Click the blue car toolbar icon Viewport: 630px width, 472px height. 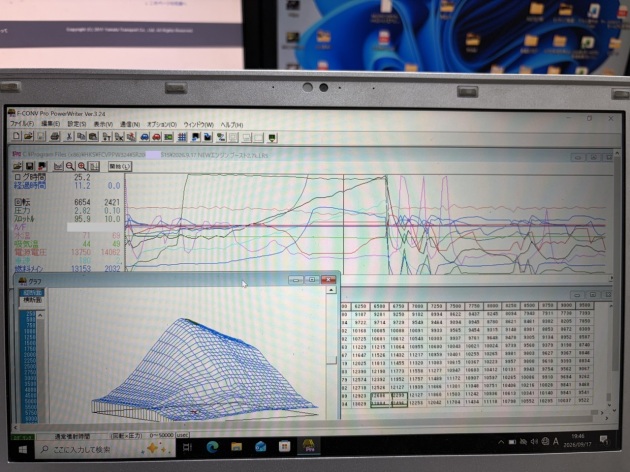point(145,137)
